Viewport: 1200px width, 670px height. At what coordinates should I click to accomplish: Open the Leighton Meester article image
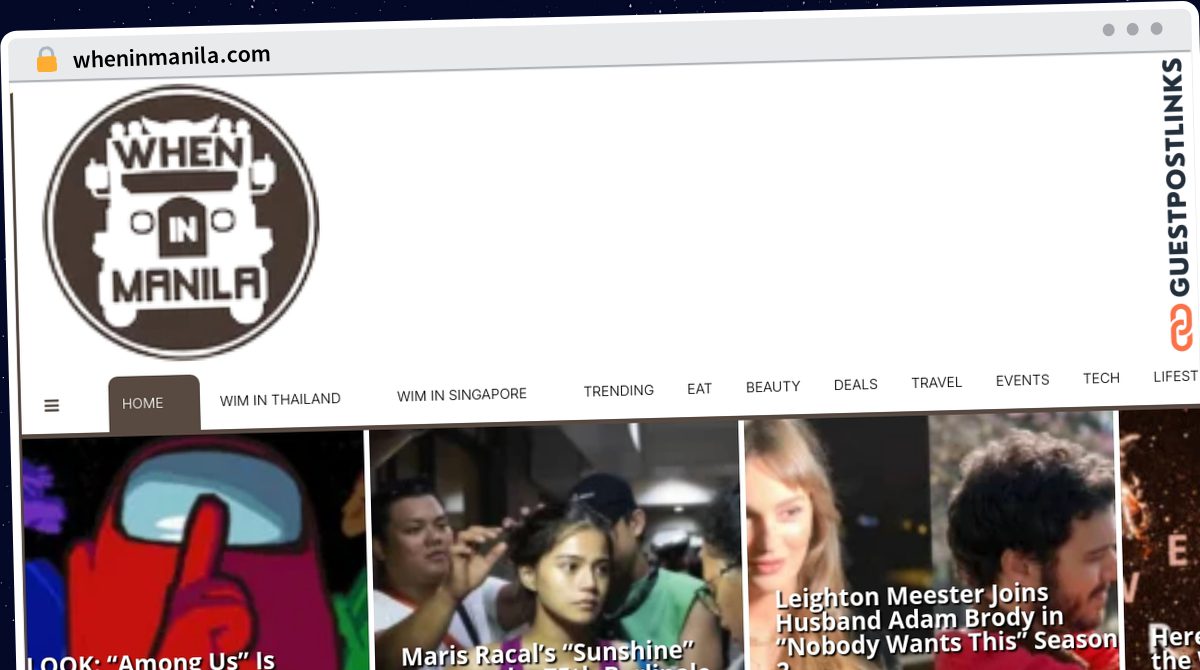coord(930,540)
